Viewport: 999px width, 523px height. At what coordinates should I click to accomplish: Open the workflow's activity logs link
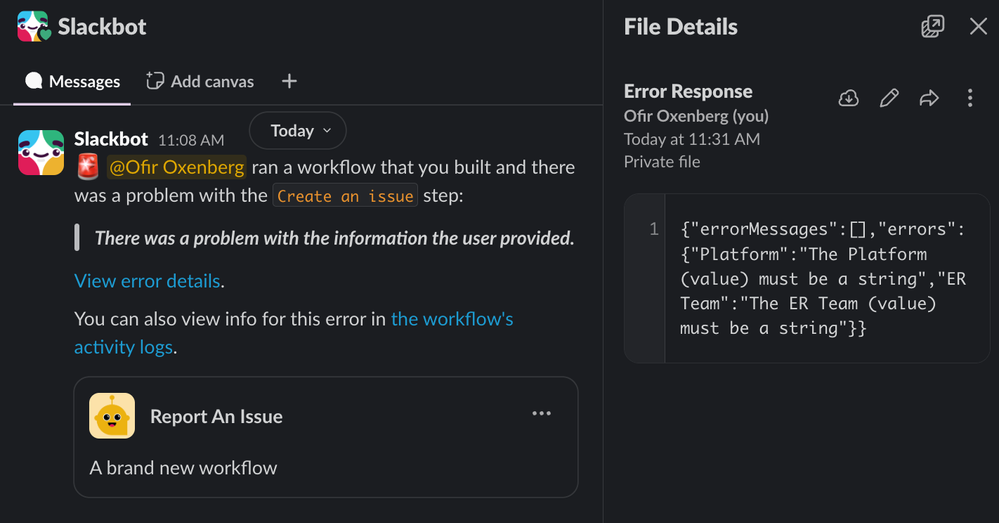(x=294, y=333)
